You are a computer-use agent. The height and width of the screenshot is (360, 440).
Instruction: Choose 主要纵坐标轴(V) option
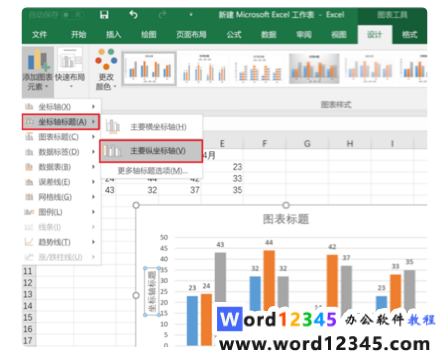tap(151, 151)
